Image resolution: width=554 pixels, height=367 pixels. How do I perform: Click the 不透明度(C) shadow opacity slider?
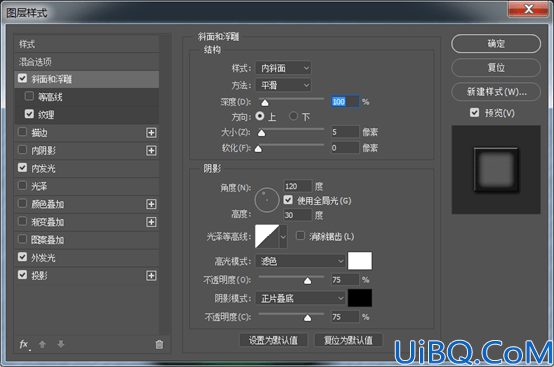[307, 318]
